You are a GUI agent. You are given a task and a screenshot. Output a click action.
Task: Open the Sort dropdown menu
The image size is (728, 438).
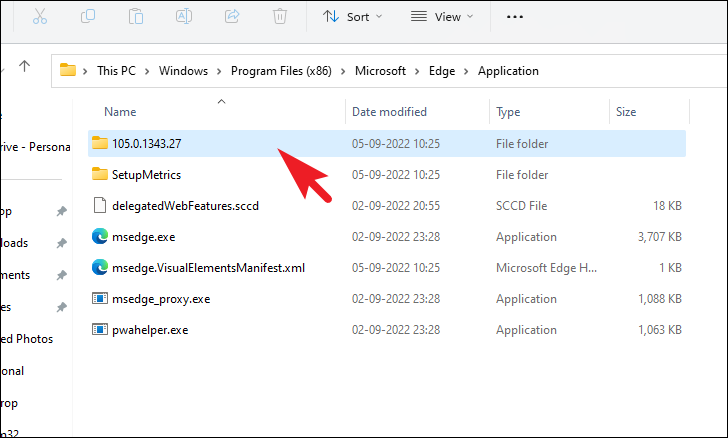[x=352, y=17]
